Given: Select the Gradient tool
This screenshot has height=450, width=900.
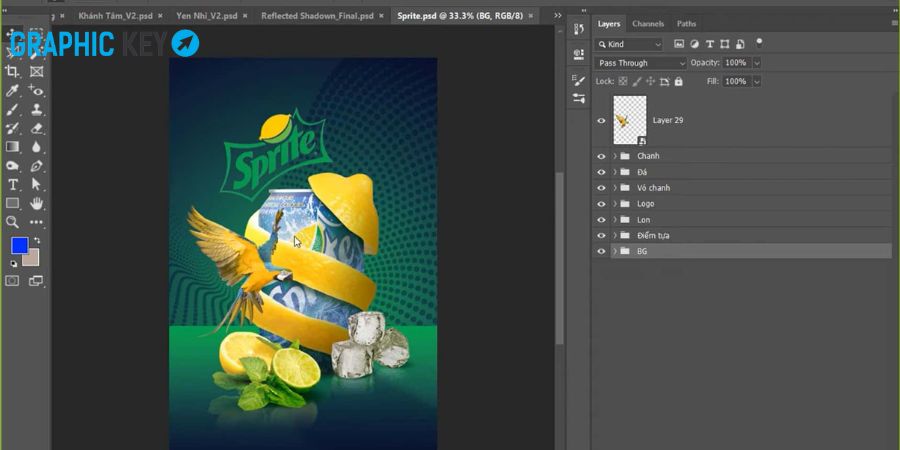Looking at the screenshot, I should coord(12,147).
